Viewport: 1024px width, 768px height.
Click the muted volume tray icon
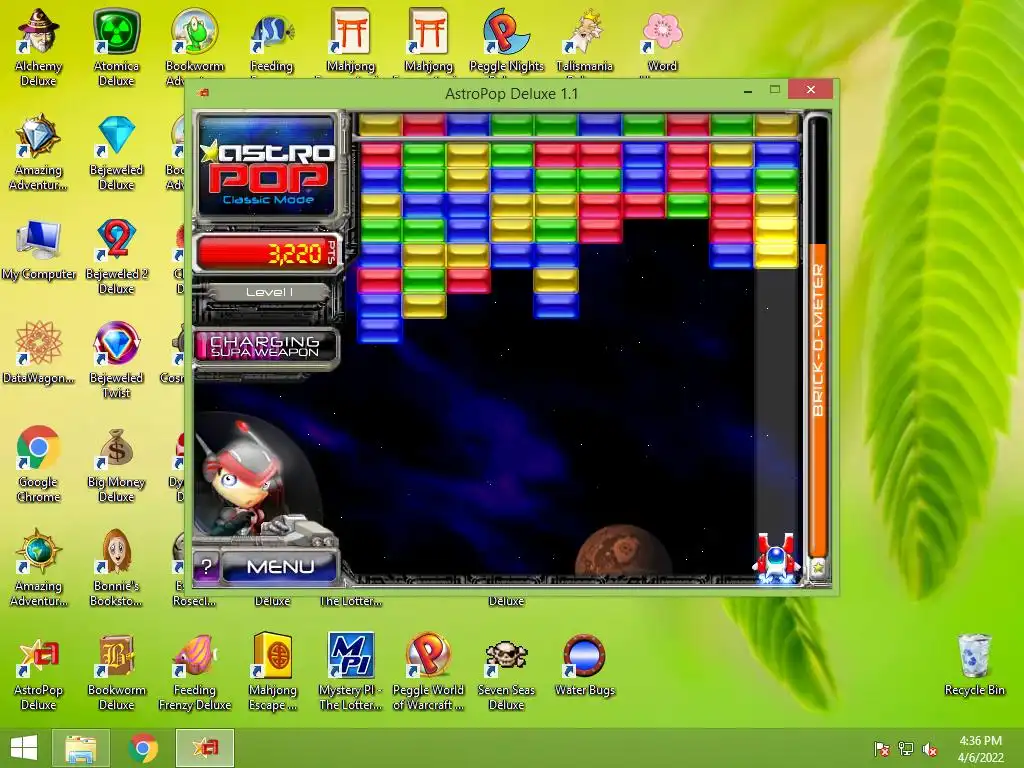tap(929, 749)
